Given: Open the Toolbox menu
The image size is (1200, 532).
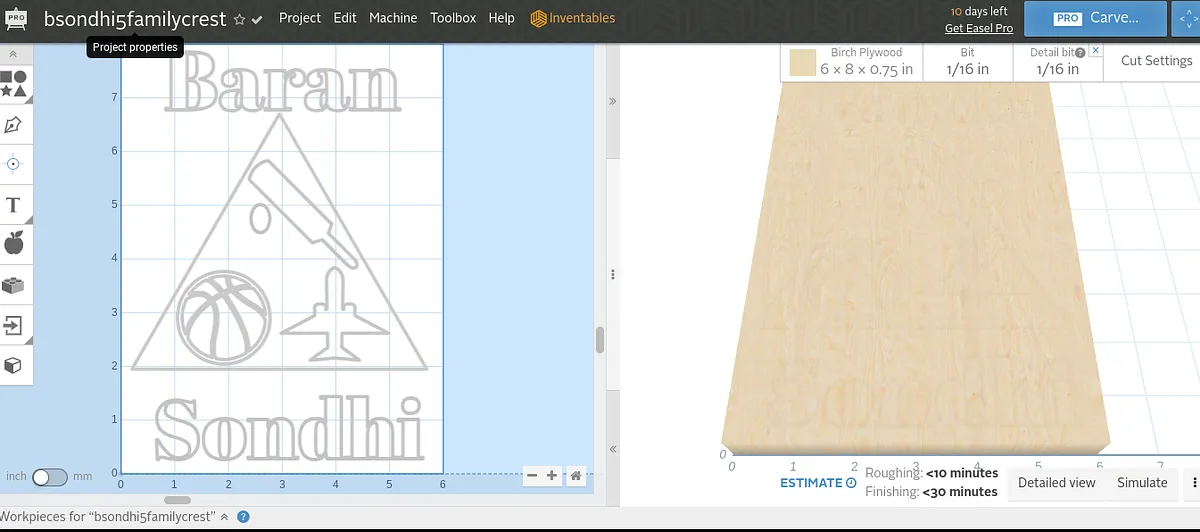Looking at the screenshot, I should [453, 18].
